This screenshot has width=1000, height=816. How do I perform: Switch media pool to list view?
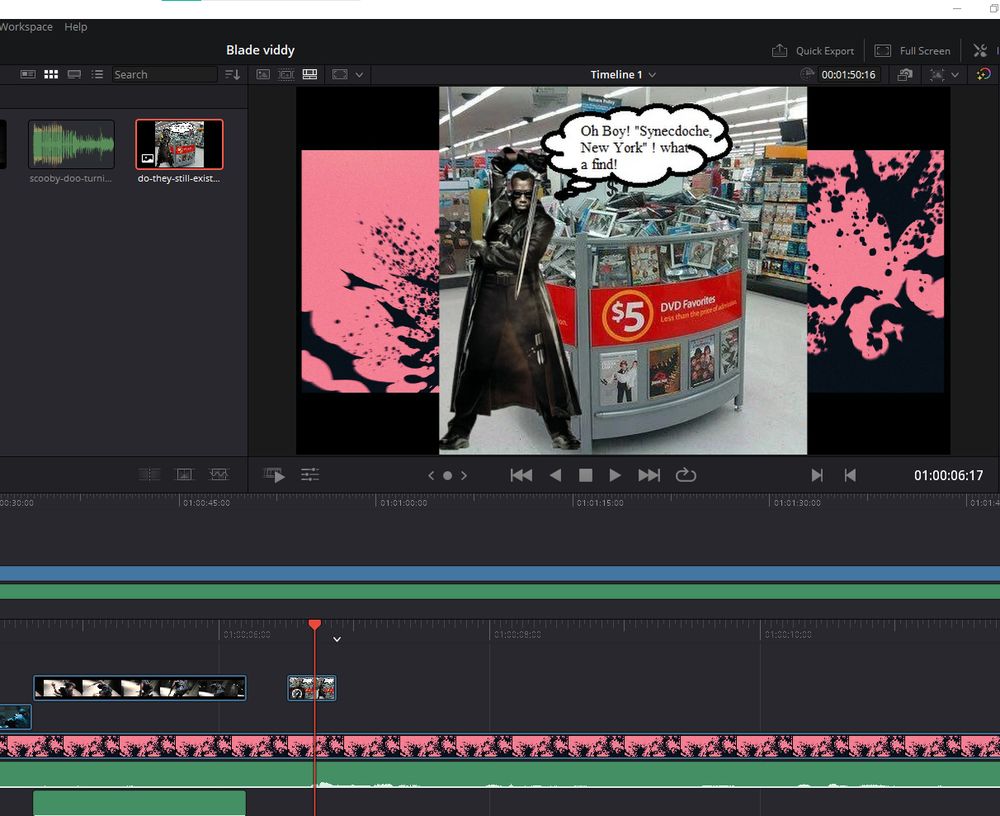[x=97, y=75]
